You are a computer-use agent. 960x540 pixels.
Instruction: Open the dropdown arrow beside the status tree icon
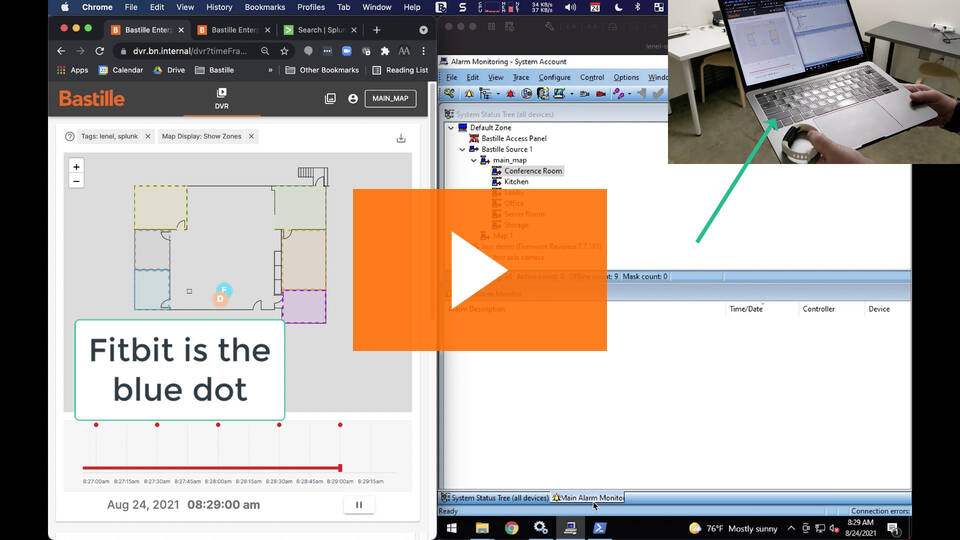tap(498, 94)
